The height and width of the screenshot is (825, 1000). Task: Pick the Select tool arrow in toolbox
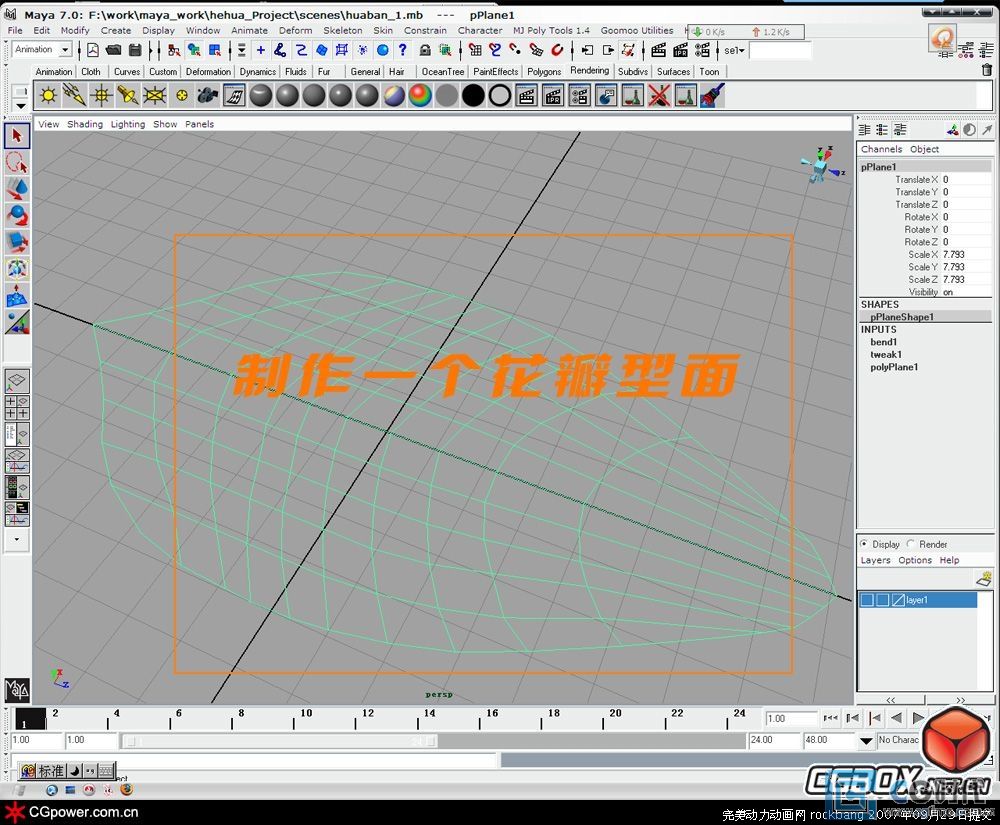click(x=17, y=136)
